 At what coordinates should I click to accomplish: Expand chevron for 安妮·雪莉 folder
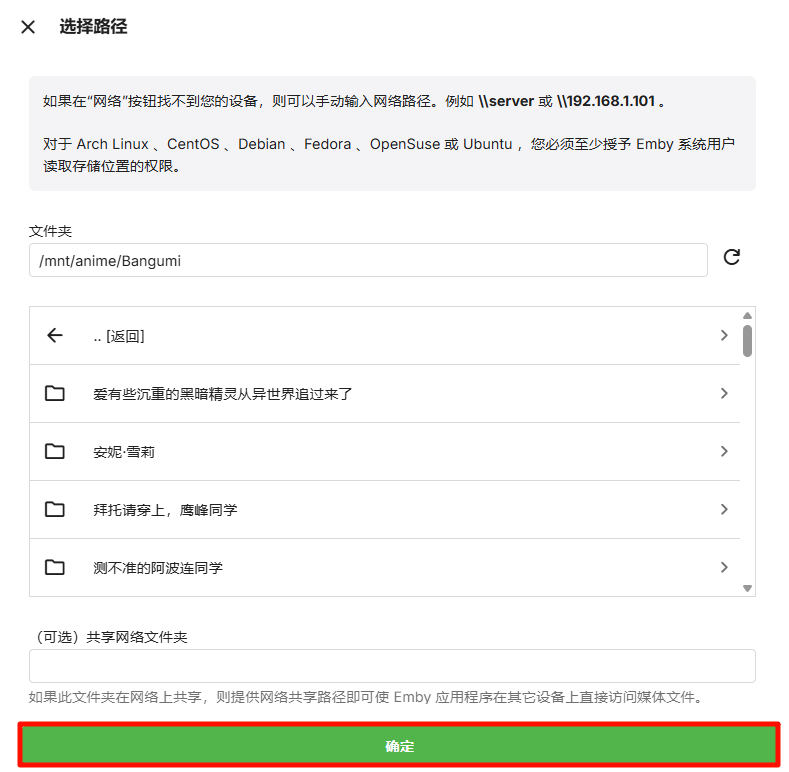point(724,452)
